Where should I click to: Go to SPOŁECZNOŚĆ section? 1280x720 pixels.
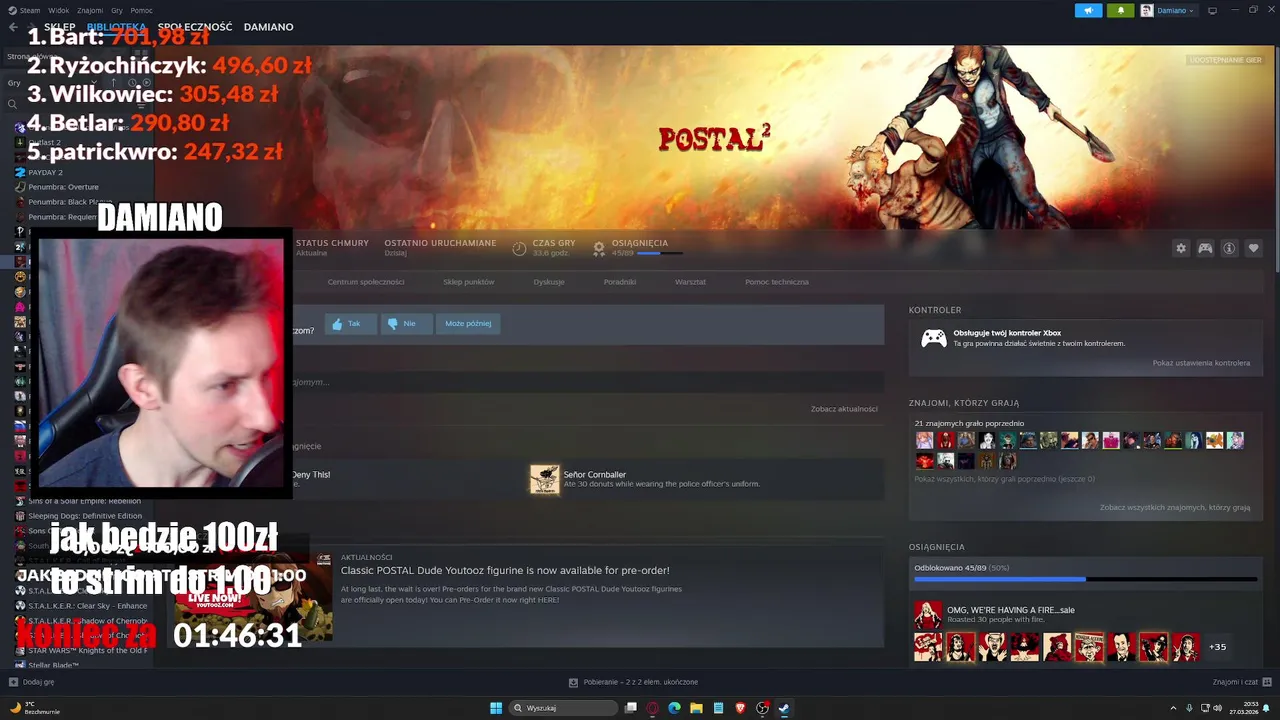click(195, 27)
